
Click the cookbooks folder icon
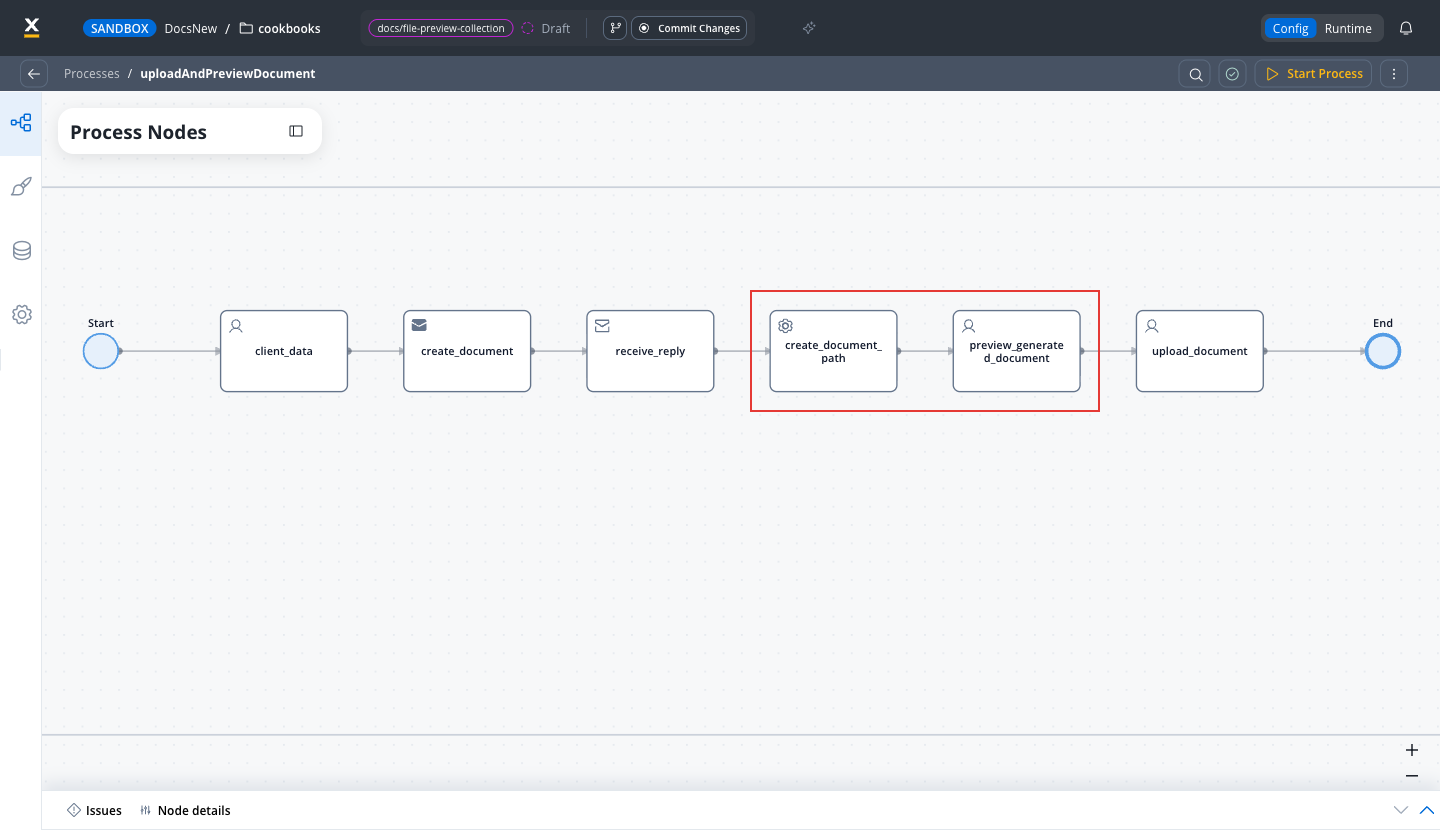[x=246, y=28]
